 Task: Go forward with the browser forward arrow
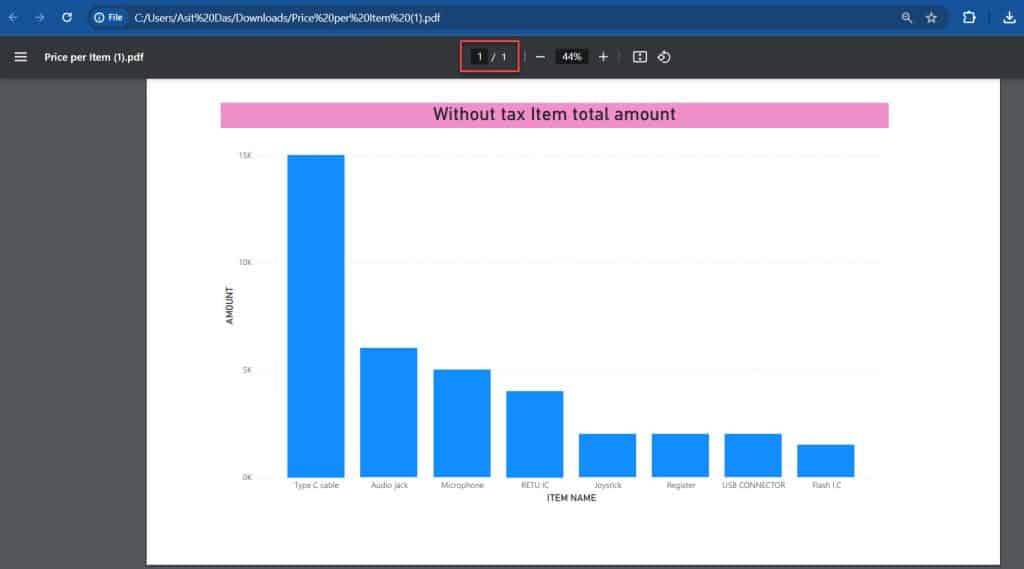tap(40, 18)
